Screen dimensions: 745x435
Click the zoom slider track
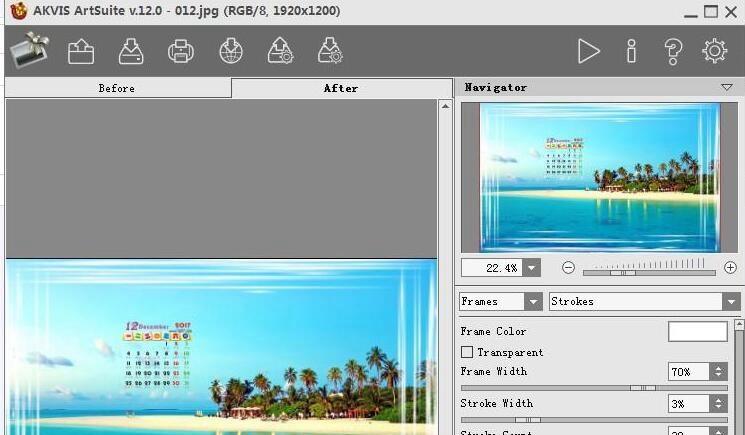(649, 273)
